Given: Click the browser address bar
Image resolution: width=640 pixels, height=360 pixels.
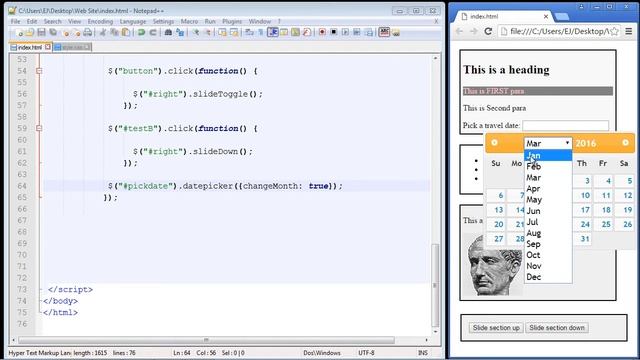Looking at the screenshot, I should 558,31.
